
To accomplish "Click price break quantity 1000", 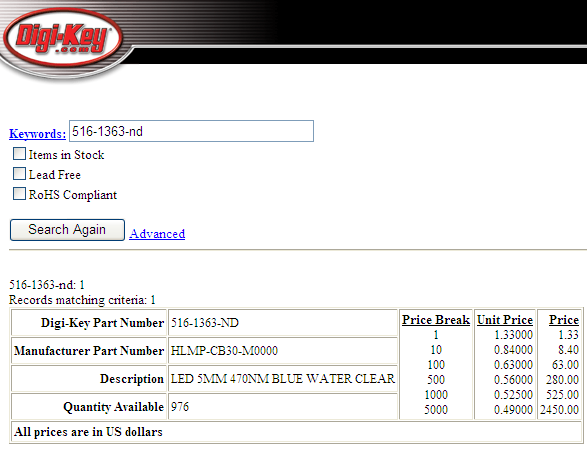I will point(436,395).
